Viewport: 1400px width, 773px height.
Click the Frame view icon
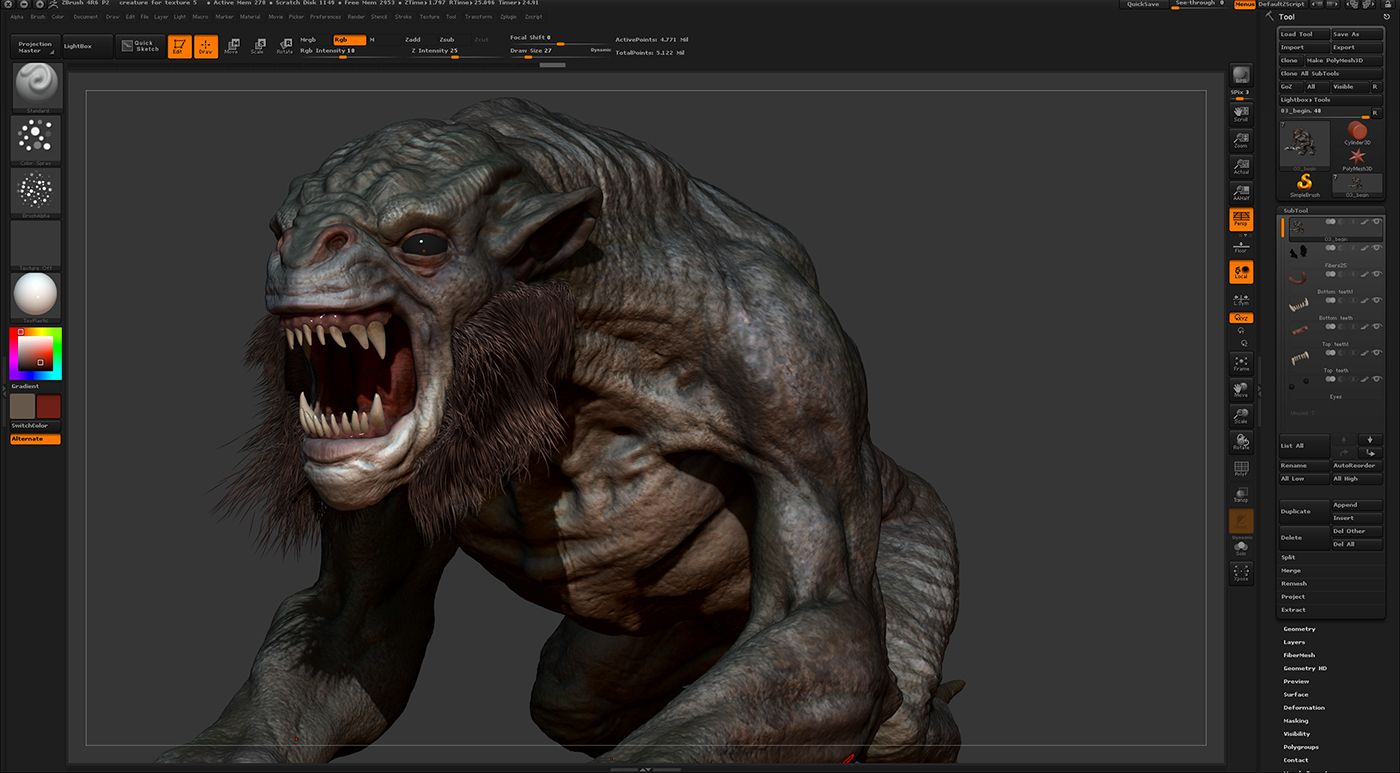click(1241, 363)
